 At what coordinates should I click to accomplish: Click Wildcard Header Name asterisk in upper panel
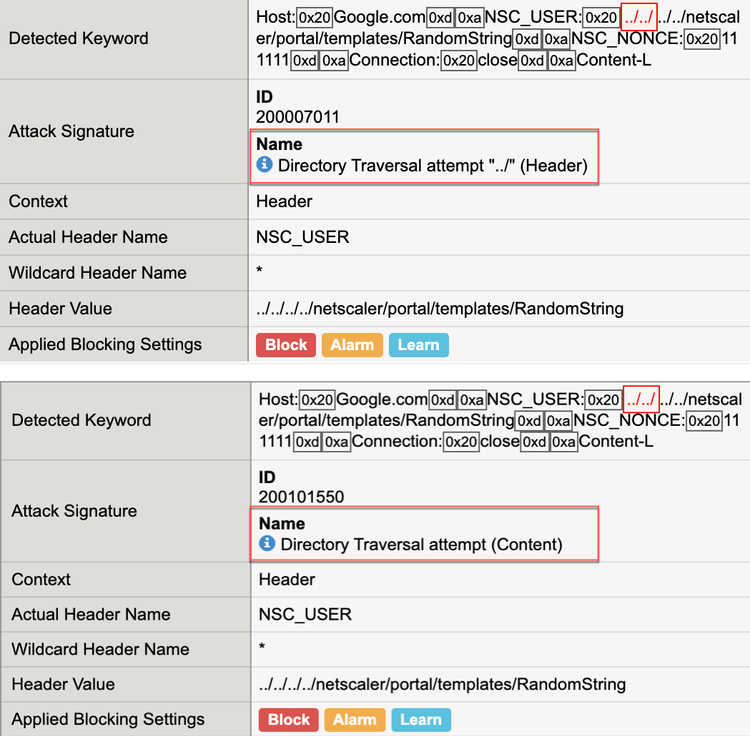260,273
